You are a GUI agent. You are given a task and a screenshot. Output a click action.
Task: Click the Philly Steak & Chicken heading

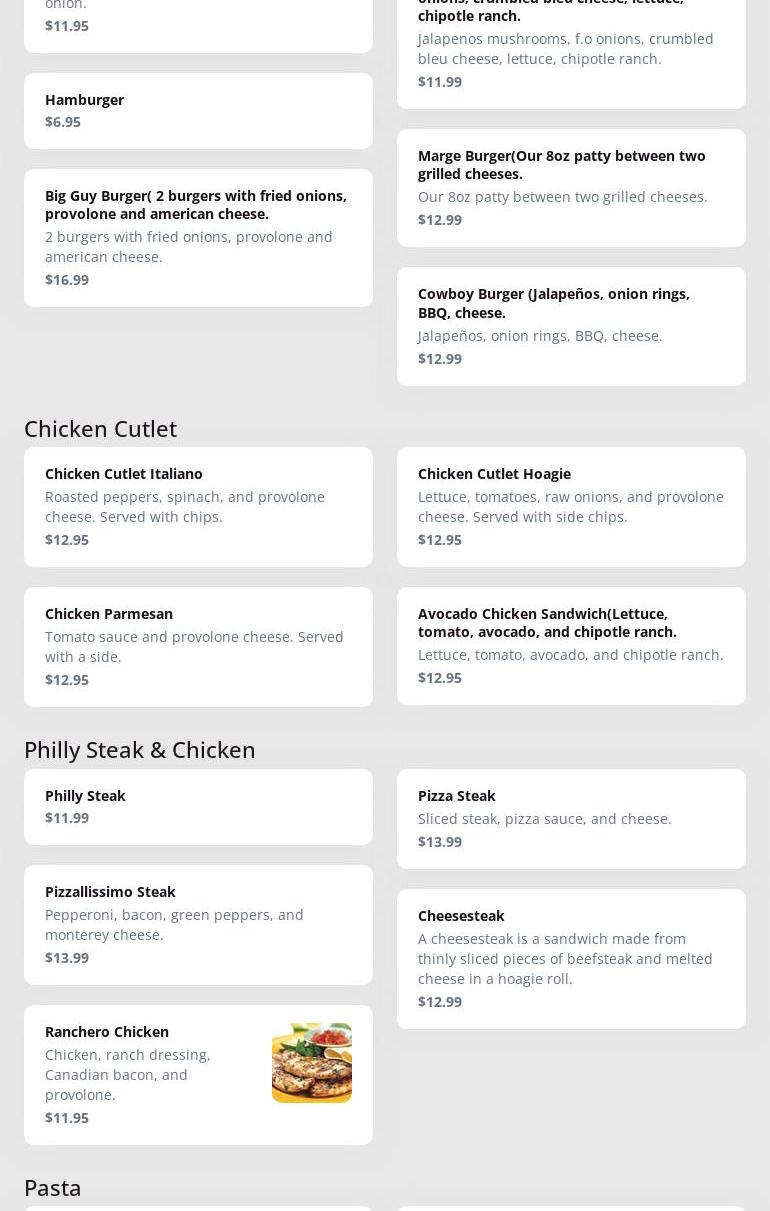[x=140, y=749]
